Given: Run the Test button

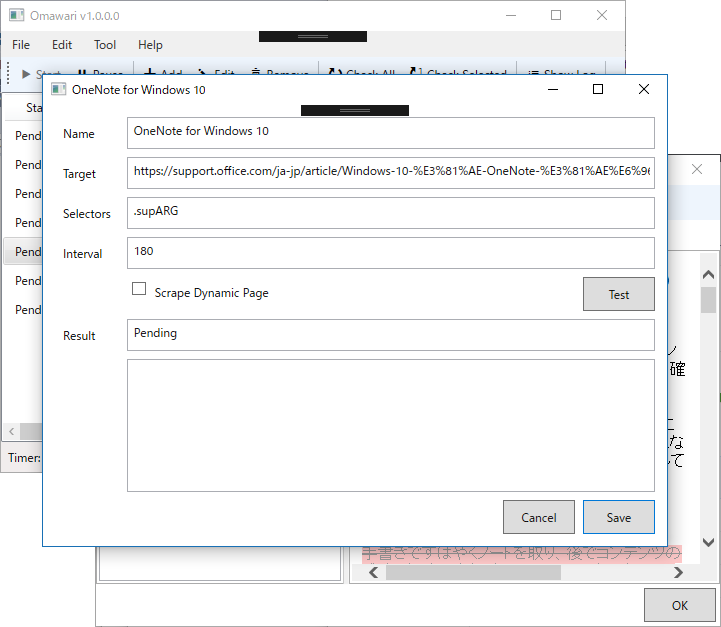Looking at the screenshot, I should click(x=618, y=294).
